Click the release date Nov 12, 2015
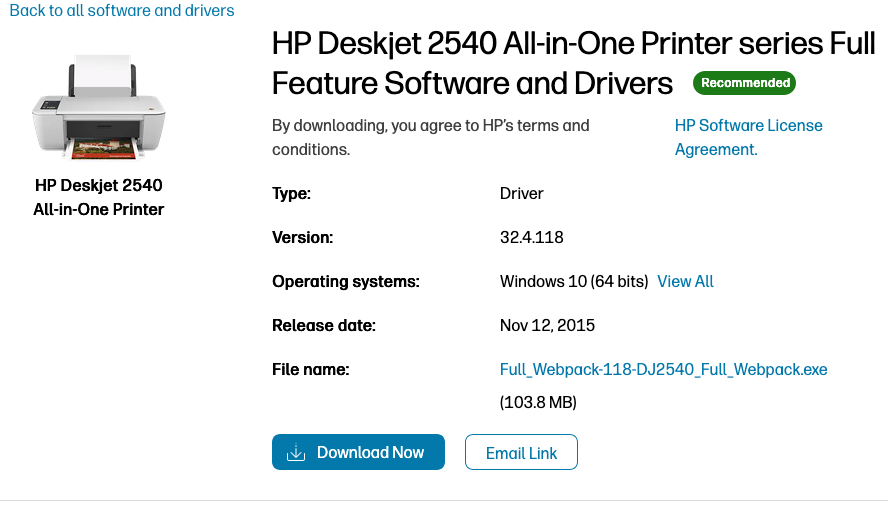 (547, 326)
